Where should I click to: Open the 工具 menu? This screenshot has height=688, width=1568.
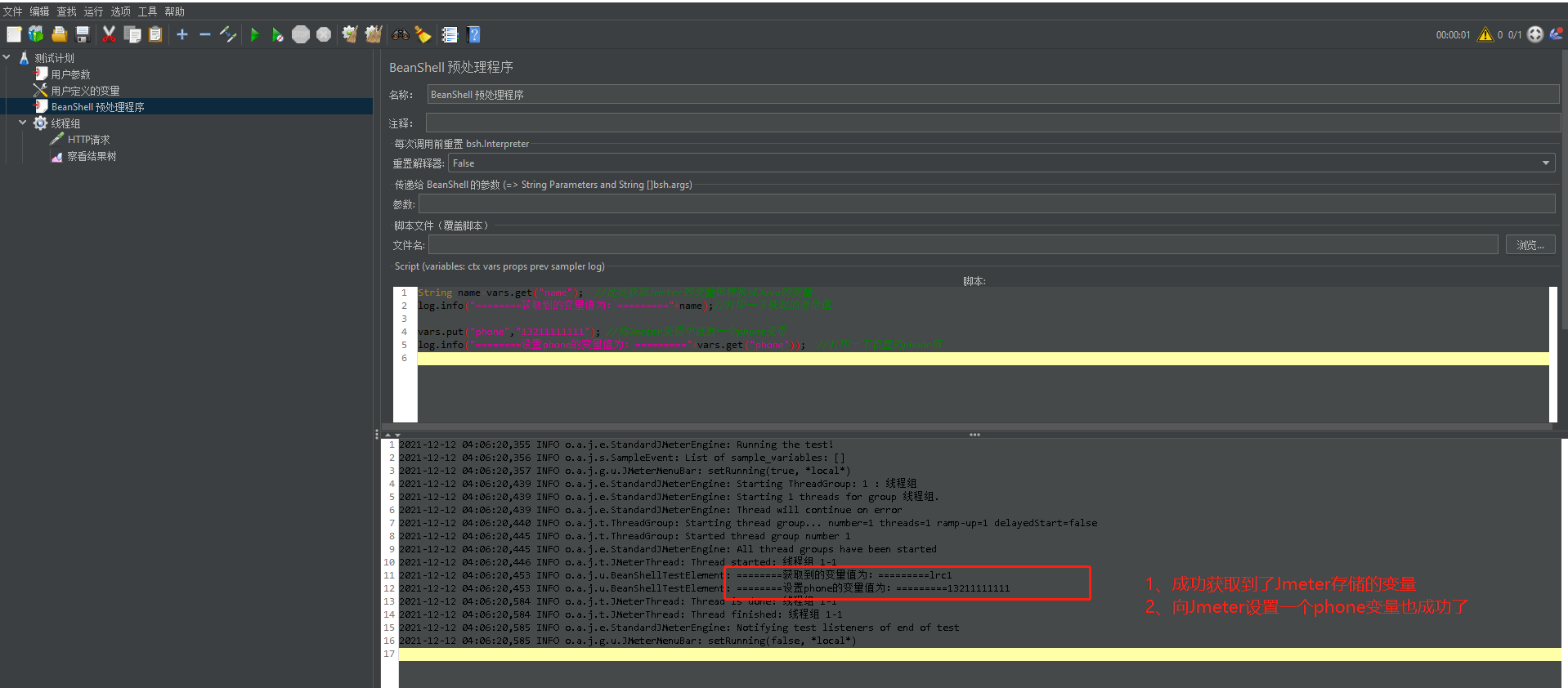(148, 11)
